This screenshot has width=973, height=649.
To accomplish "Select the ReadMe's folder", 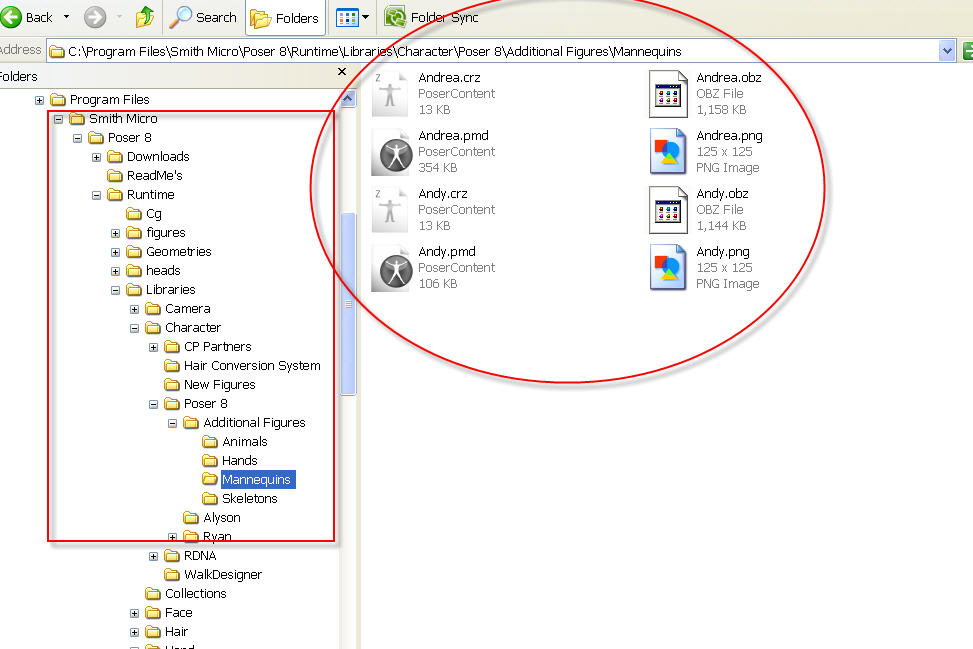I will [155, 176].
